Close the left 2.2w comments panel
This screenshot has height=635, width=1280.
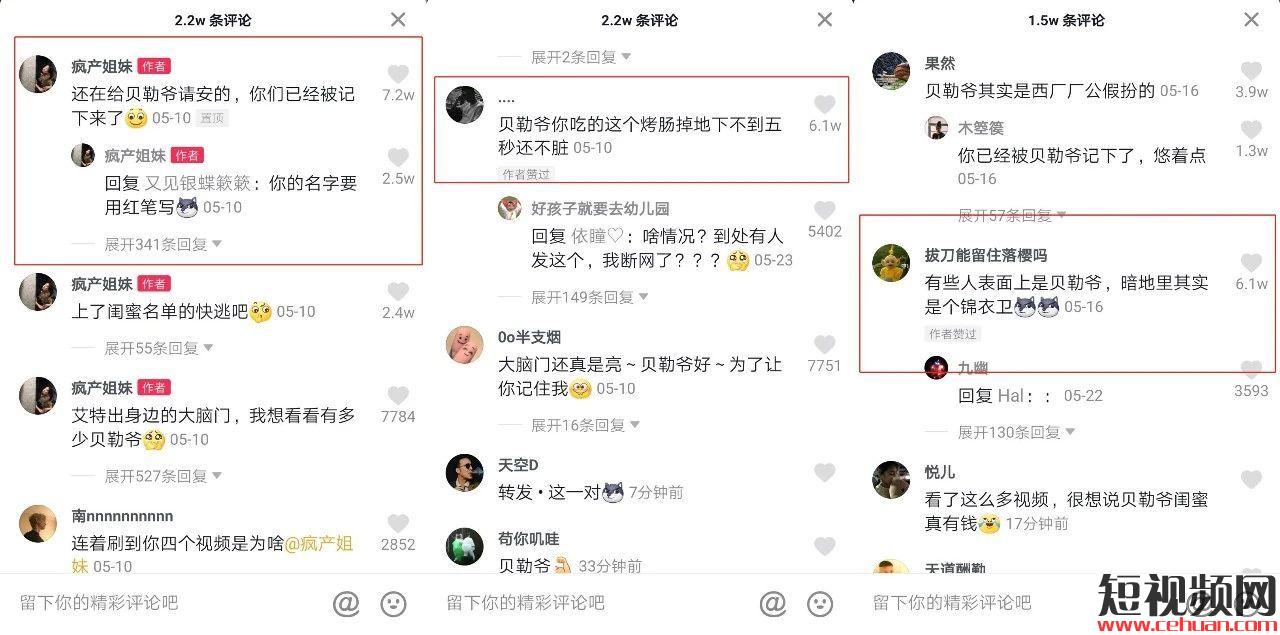pyautogui.click(x=398, y=19)
